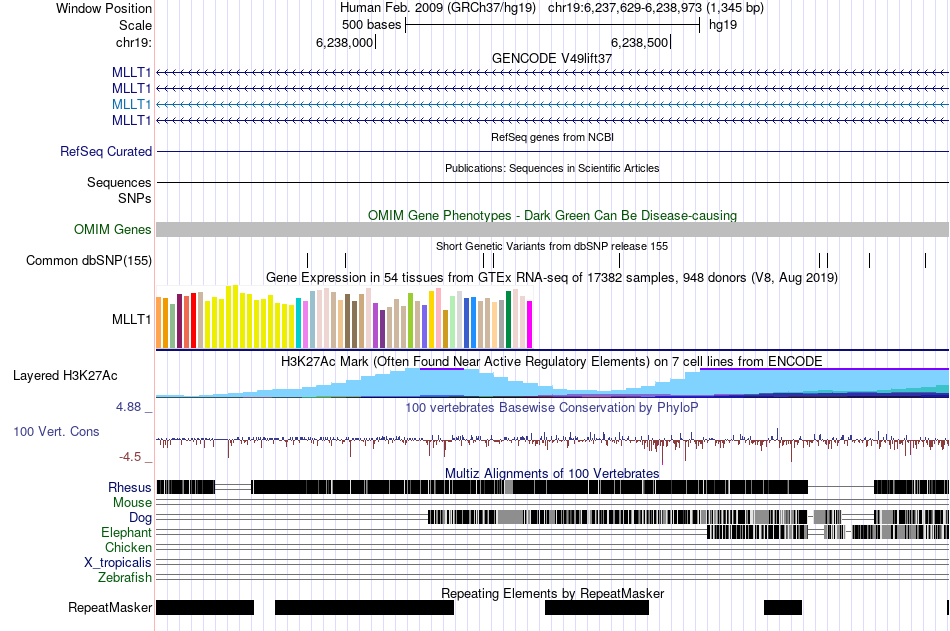Screen dimensions: 950x631
Task: Click the Dog alignment label
Action: (140, 518)
